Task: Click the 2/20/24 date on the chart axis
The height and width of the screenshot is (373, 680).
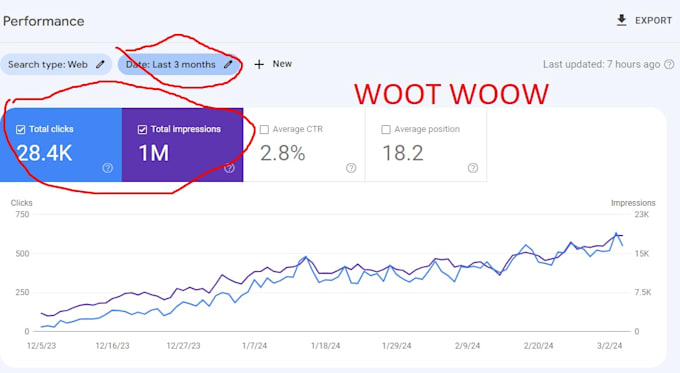Action: click(538, 346)
